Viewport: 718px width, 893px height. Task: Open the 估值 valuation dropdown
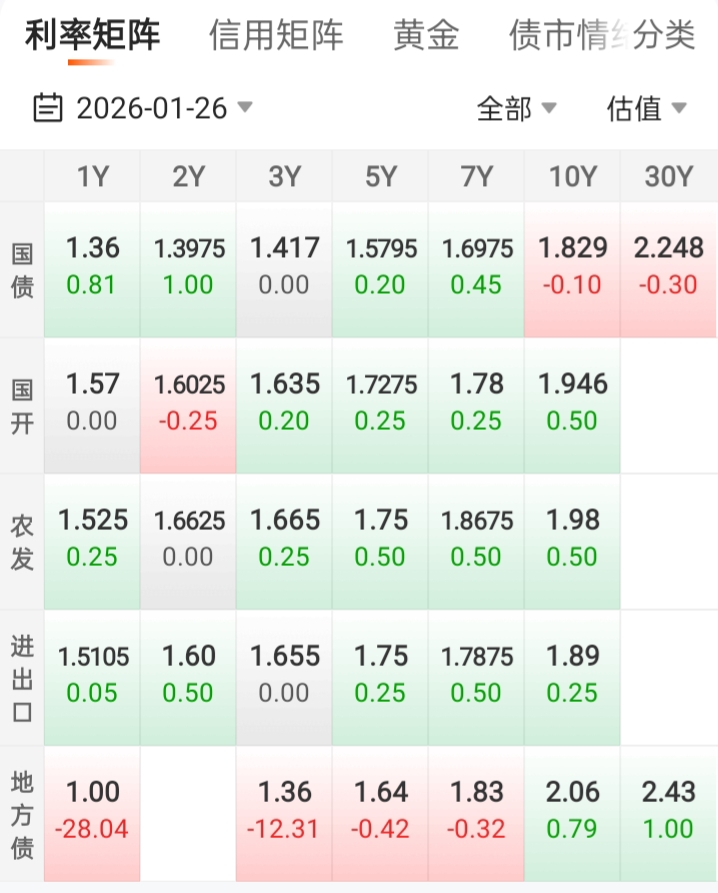pos(646,108)
